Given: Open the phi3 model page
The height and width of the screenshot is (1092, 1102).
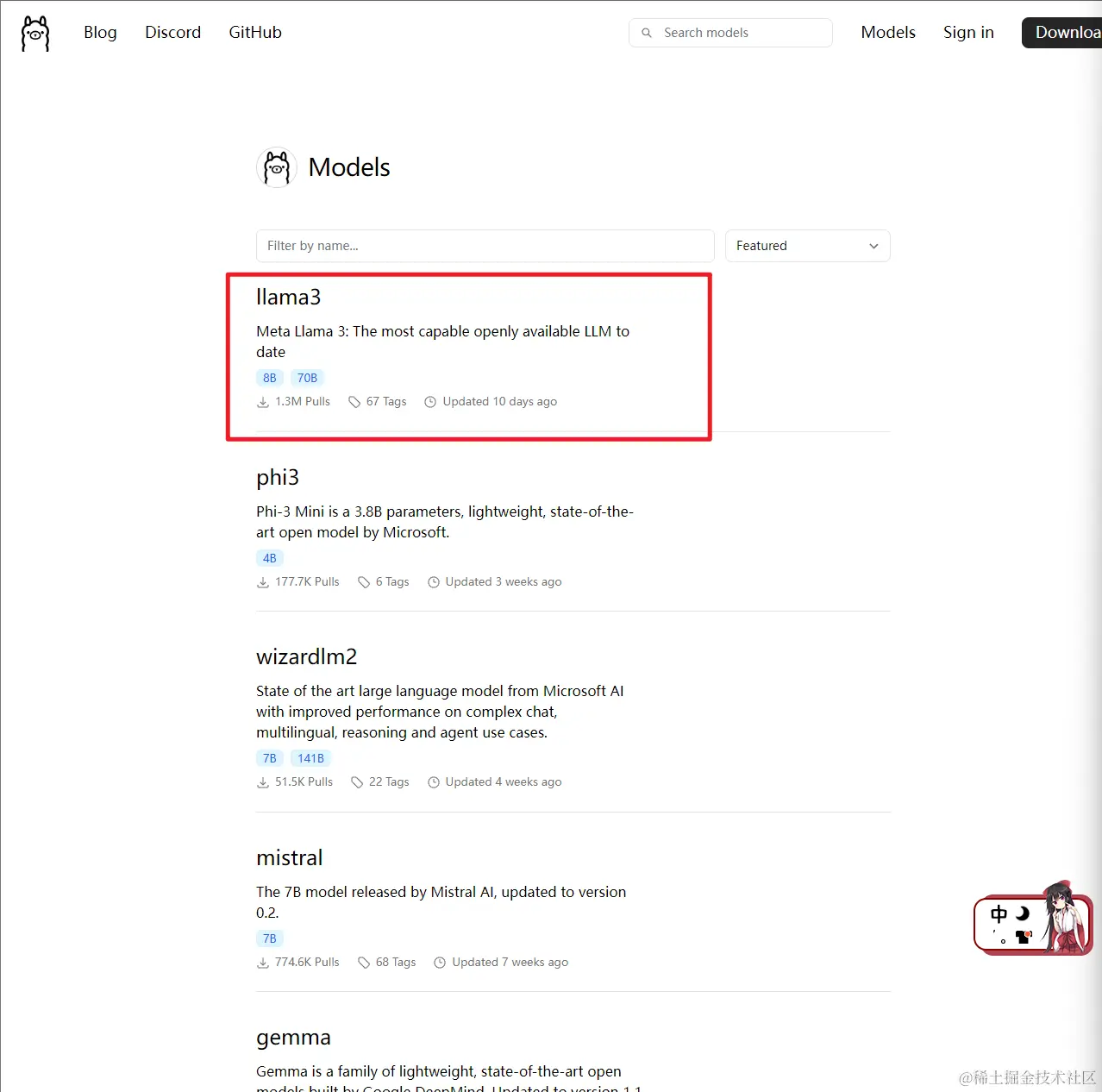Looking at the screenshot, I should tap(278, 478).
